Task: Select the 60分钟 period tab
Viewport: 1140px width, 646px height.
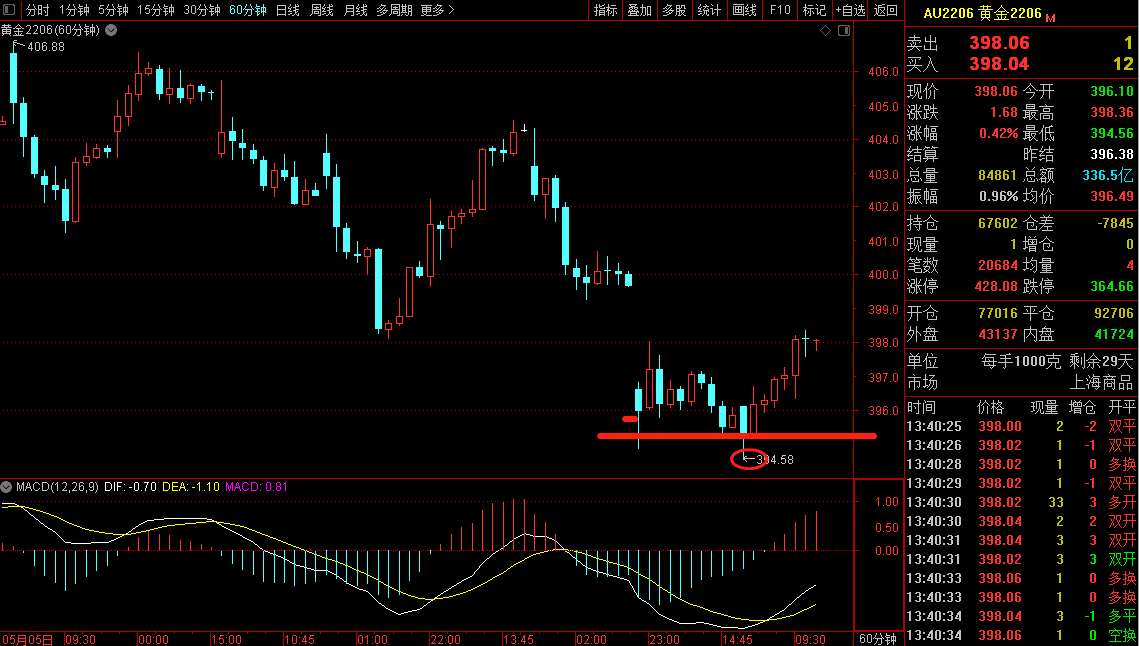Action: click(247, 10)
